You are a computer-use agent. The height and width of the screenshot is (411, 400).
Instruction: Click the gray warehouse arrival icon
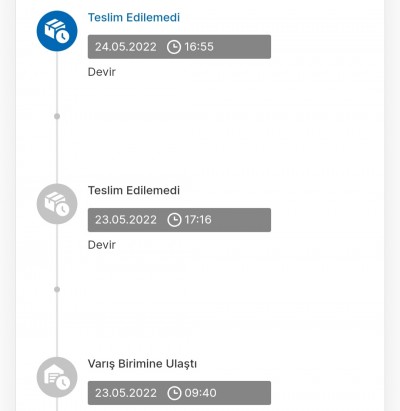[x=57, y=377]
